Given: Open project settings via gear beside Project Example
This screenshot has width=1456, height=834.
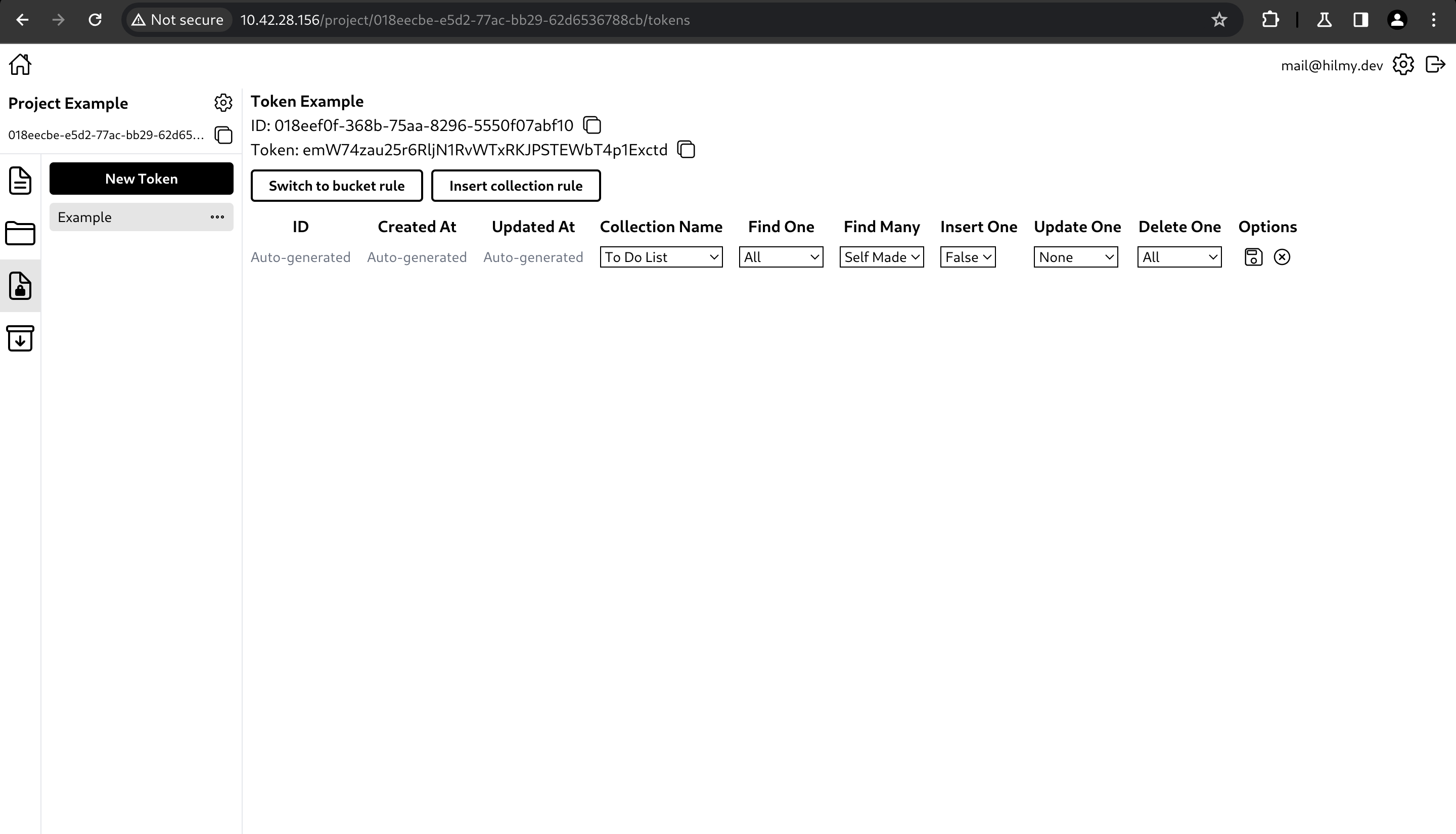Looking at the screenshot, I should pos(223,103).
